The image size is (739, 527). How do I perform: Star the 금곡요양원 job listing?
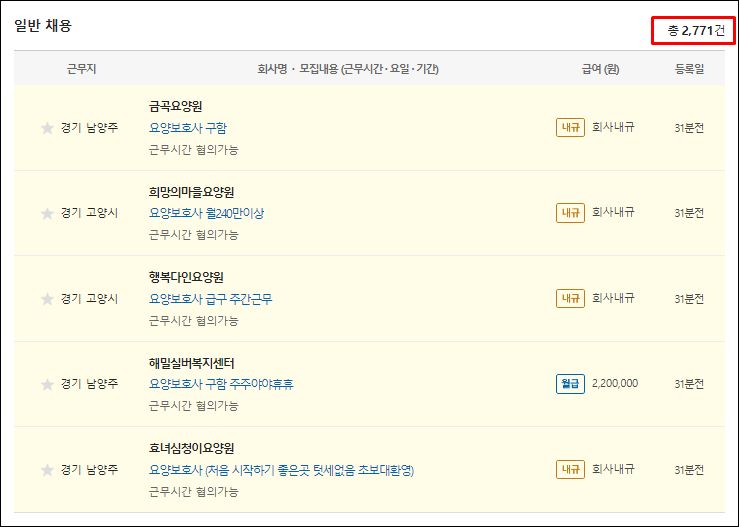[x=46, y=128]
